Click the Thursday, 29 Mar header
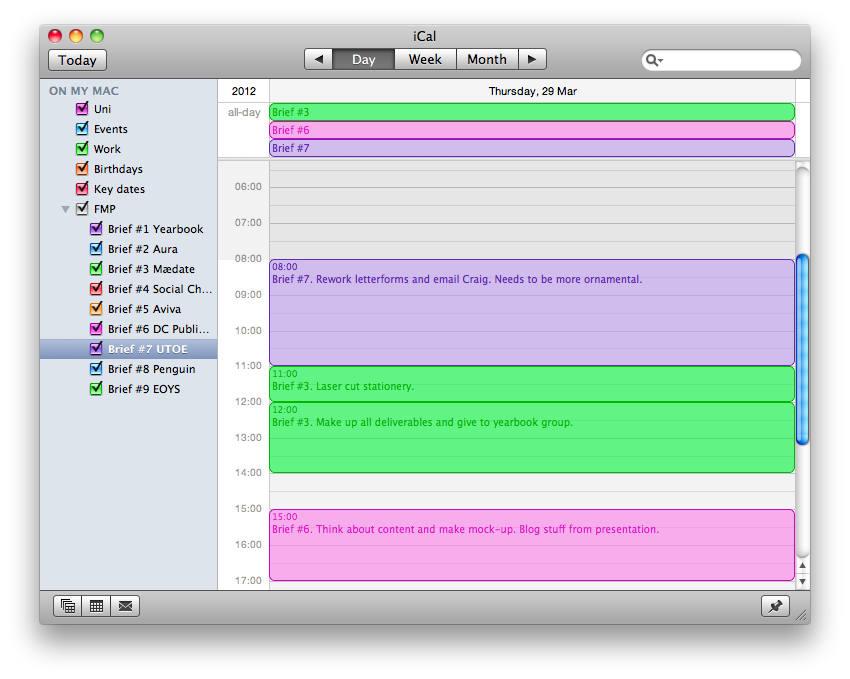The width and height of the screenshot is (850, 679). (x=532, y=91)
